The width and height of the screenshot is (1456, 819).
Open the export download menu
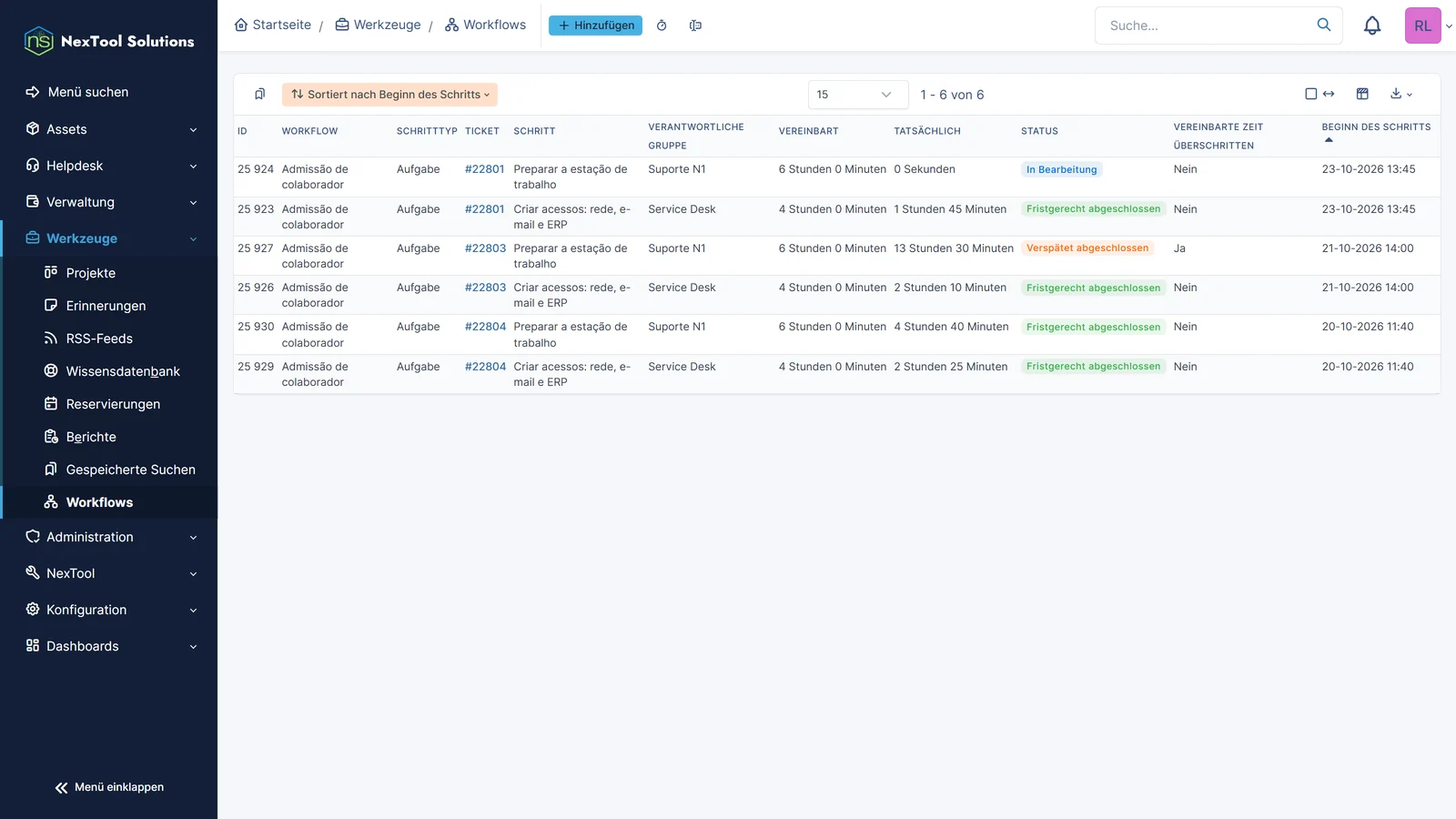pos(1401,94)
